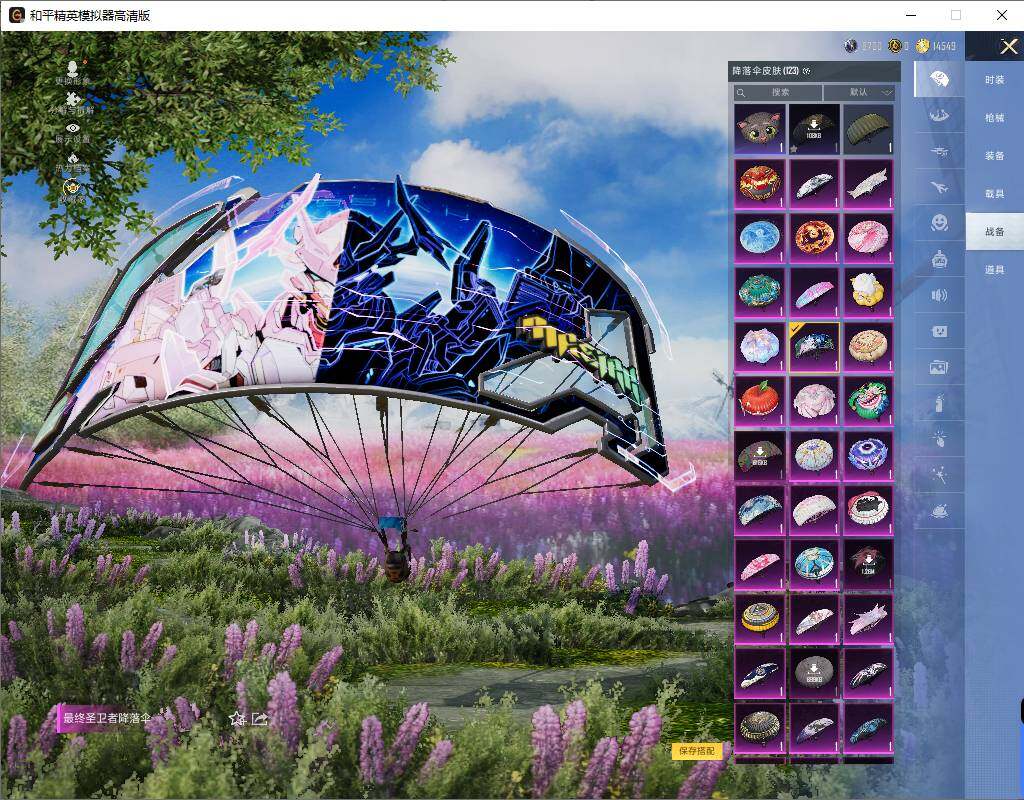Click the 最终圣卫者降落伞 name label

click(106, 718)
